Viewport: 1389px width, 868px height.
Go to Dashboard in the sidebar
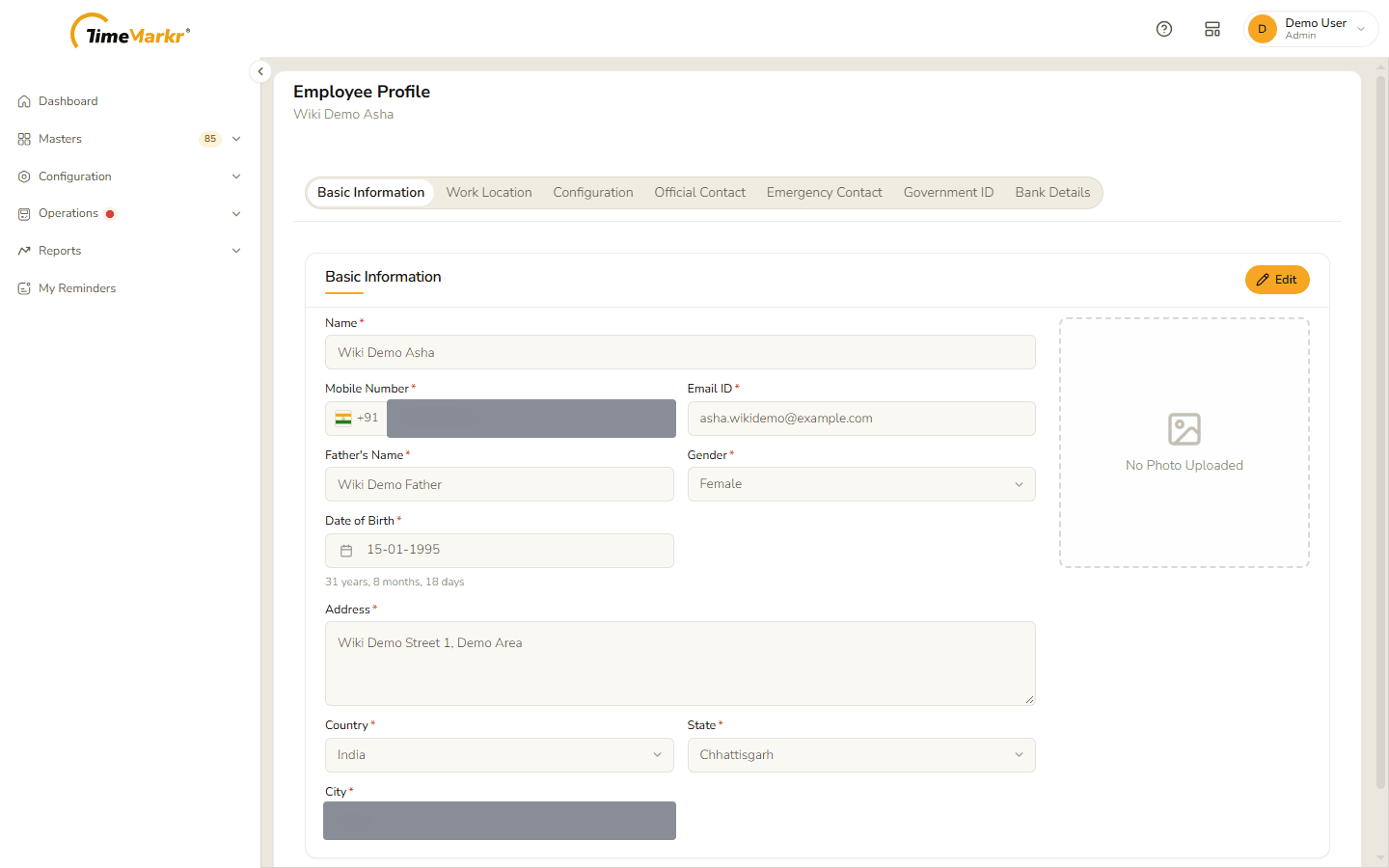click(x=68, y=101)
